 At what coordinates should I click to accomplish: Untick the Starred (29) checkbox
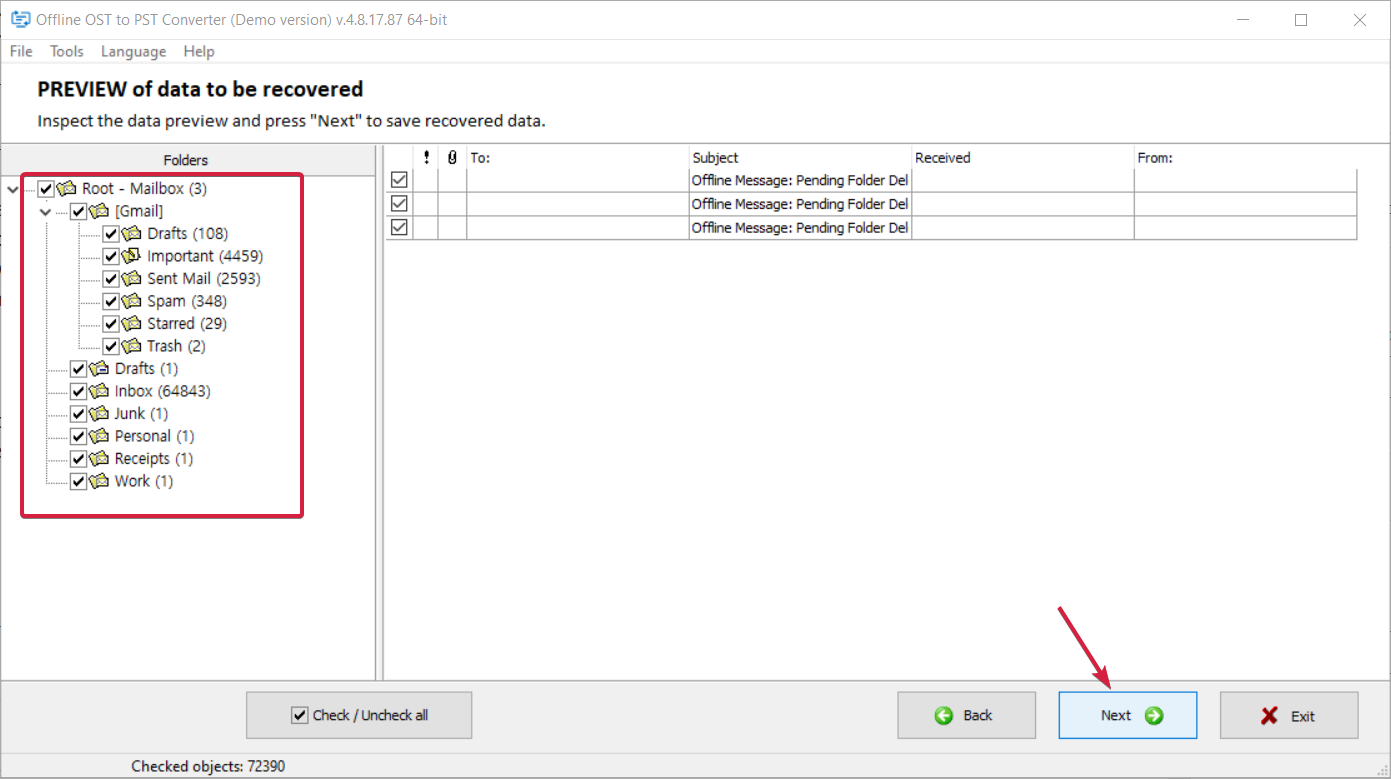[x=111, y=323]
